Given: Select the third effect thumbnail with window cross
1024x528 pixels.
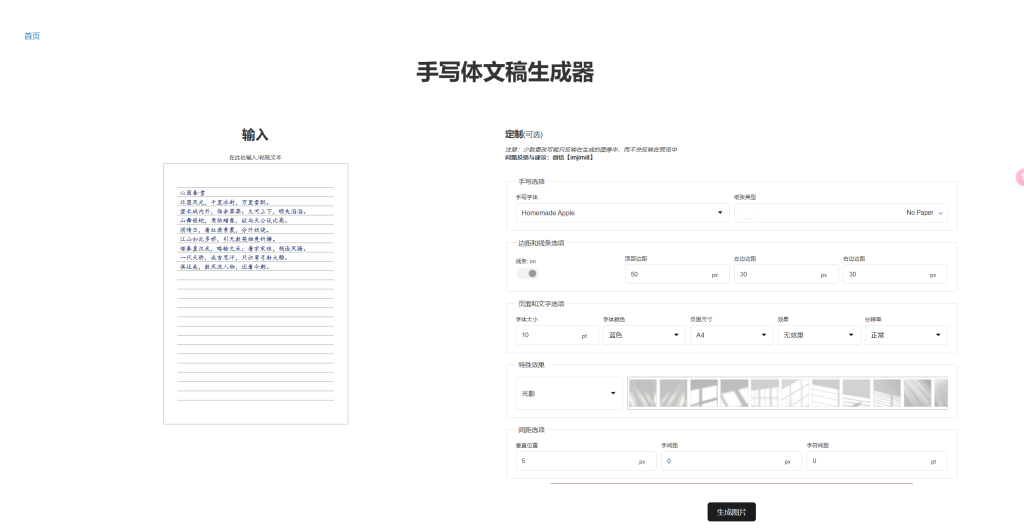Looking at the screenshot, I should (704, 393).
